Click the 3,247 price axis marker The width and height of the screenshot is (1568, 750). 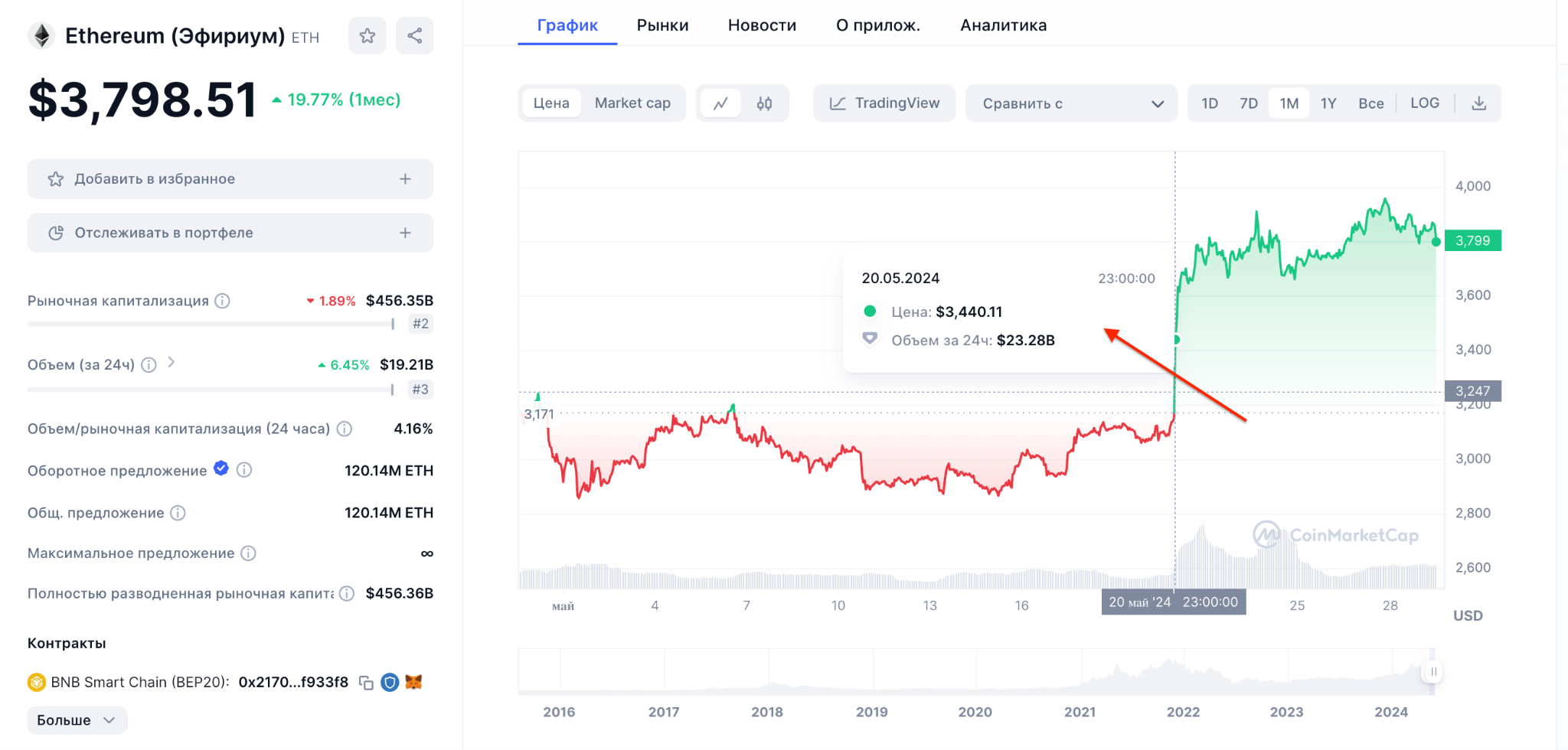(1473, 391)
